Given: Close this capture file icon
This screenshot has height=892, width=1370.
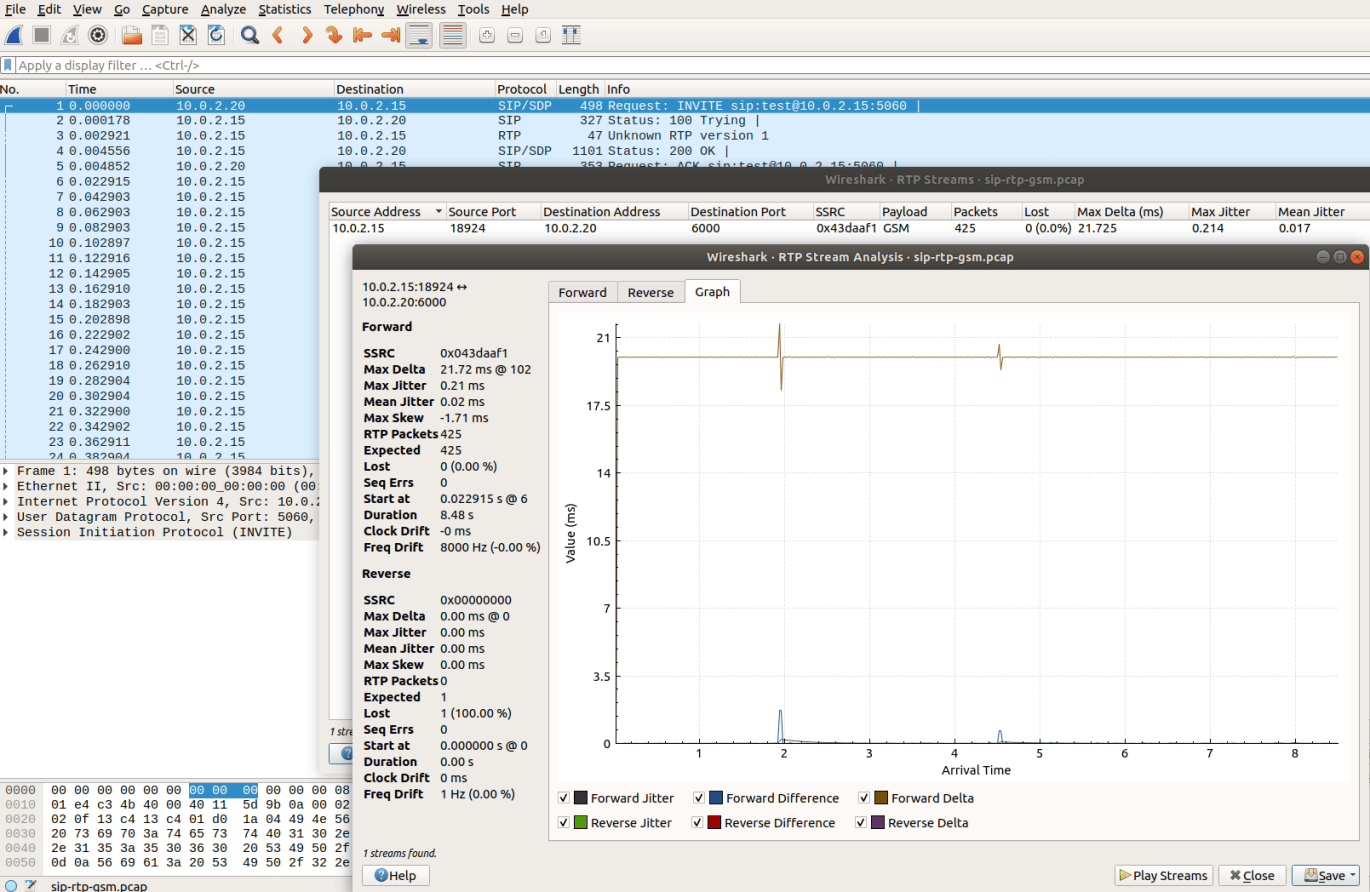Looking at the screenshot, I should coord(188,36).
